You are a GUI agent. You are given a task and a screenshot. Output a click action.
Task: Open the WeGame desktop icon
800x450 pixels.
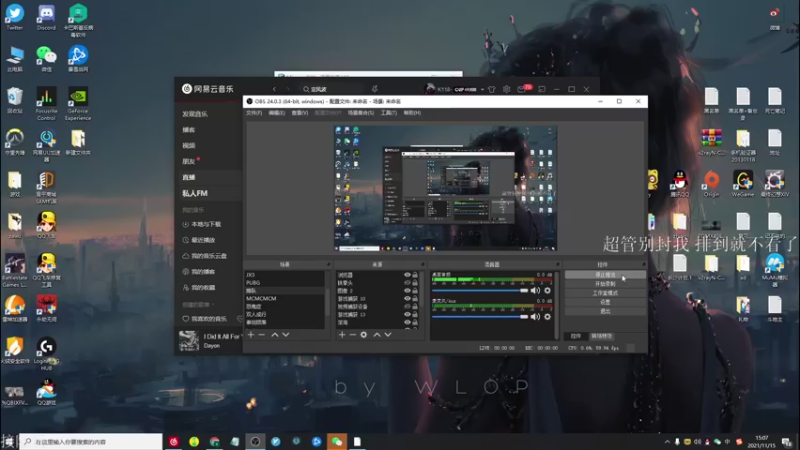(743, 184)
